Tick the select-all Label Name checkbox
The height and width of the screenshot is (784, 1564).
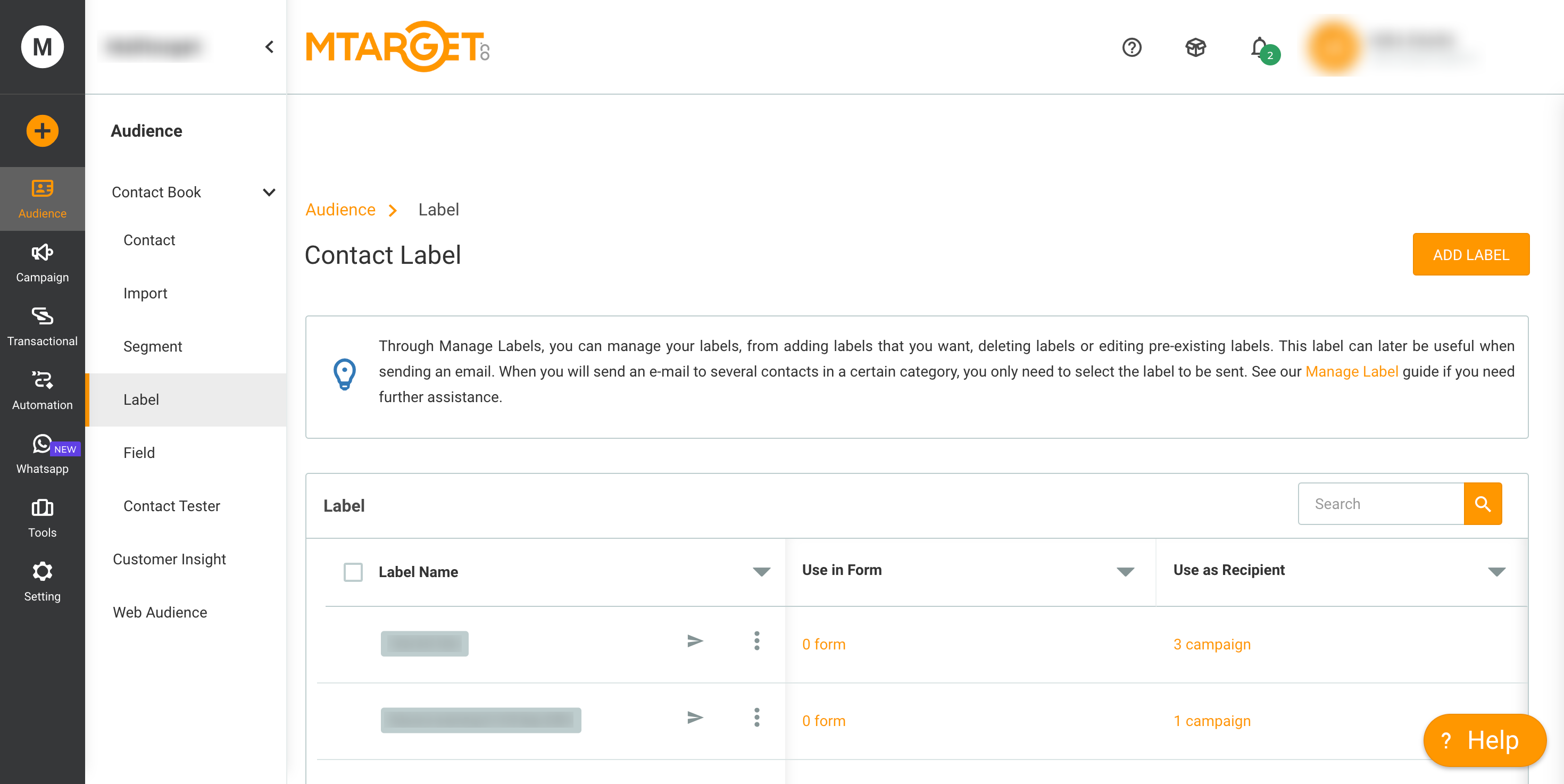click(353, 572)
